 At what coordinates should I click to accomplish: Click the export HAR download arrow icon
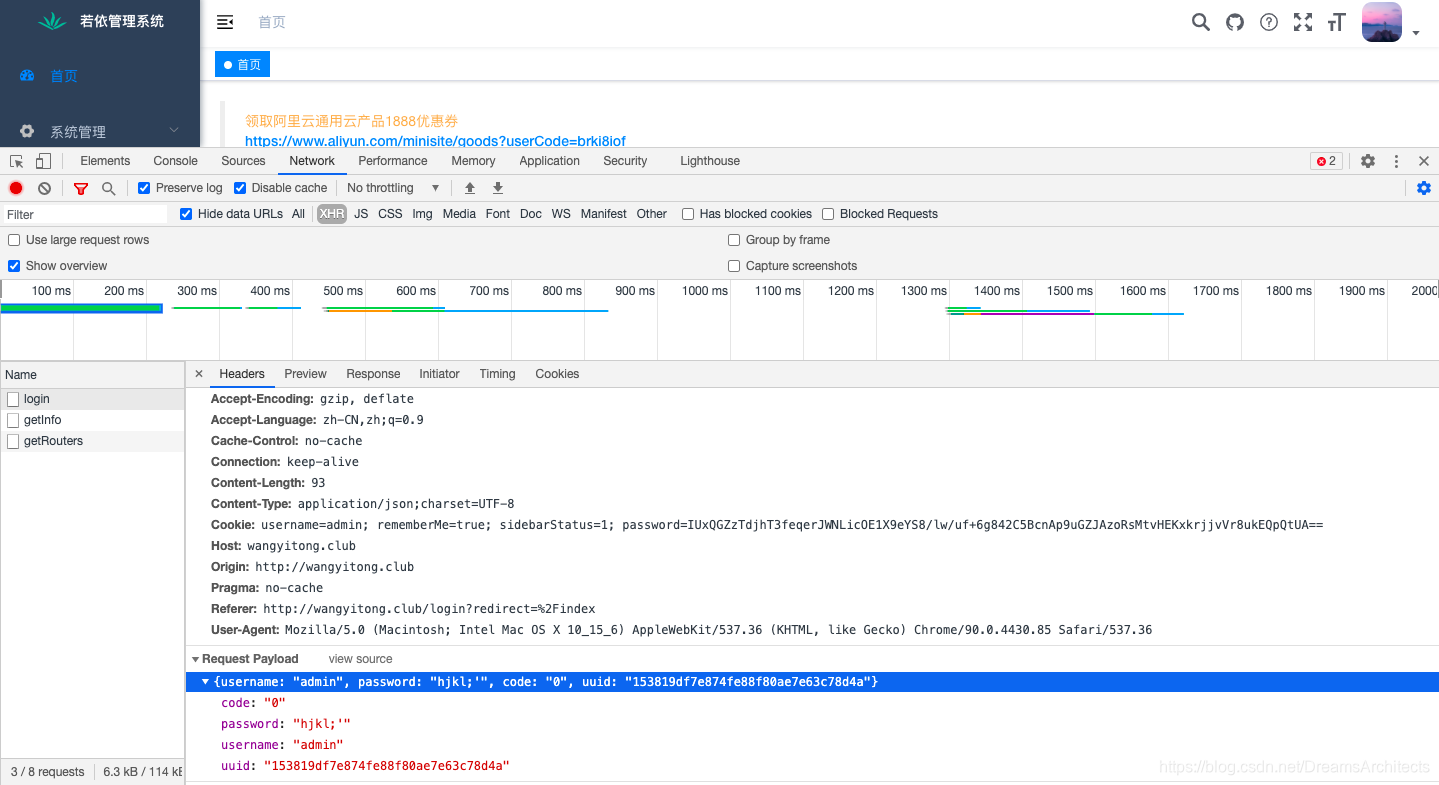[498, 188]
